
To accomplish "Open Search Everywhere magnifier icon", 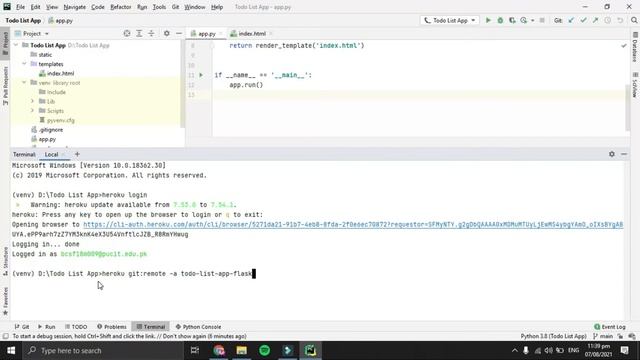I will [x=634, y=20].
